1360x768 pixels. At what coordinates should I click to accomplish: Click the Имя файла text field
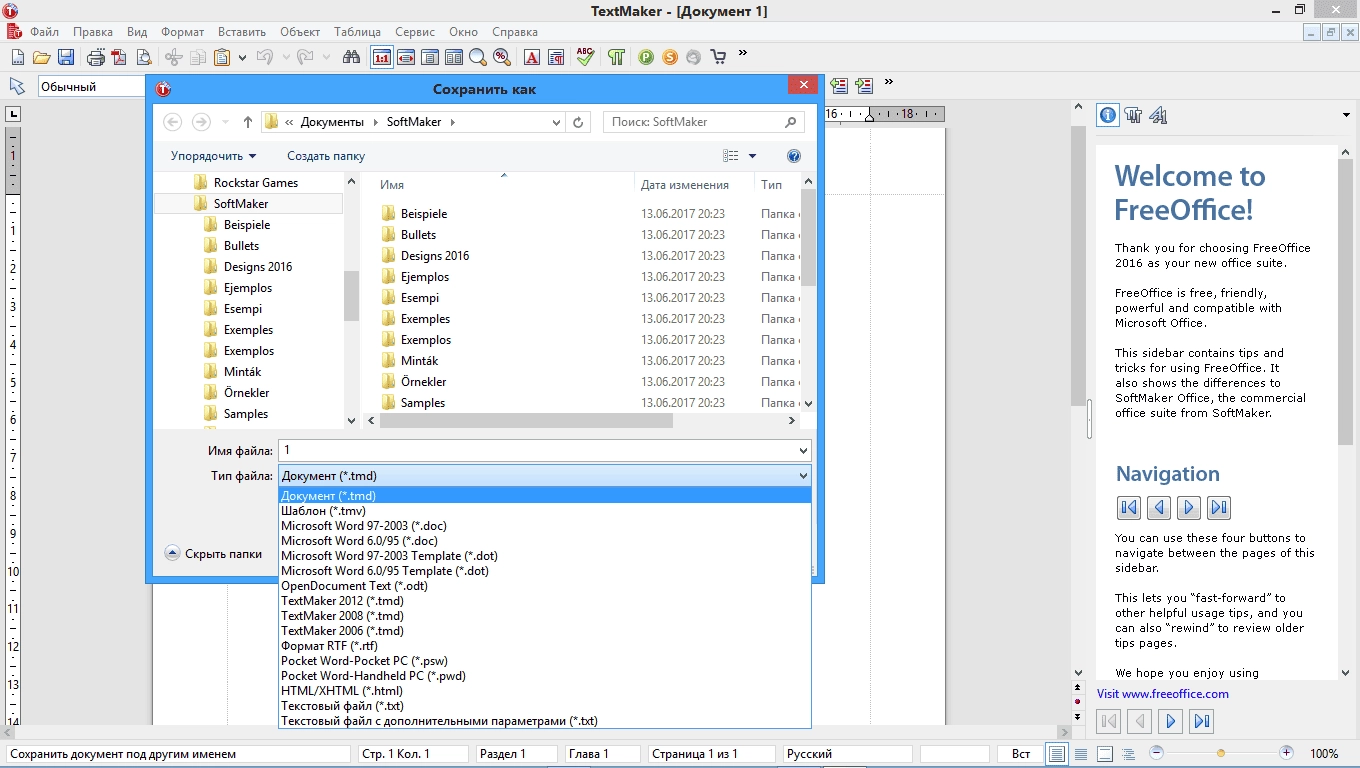536,451
